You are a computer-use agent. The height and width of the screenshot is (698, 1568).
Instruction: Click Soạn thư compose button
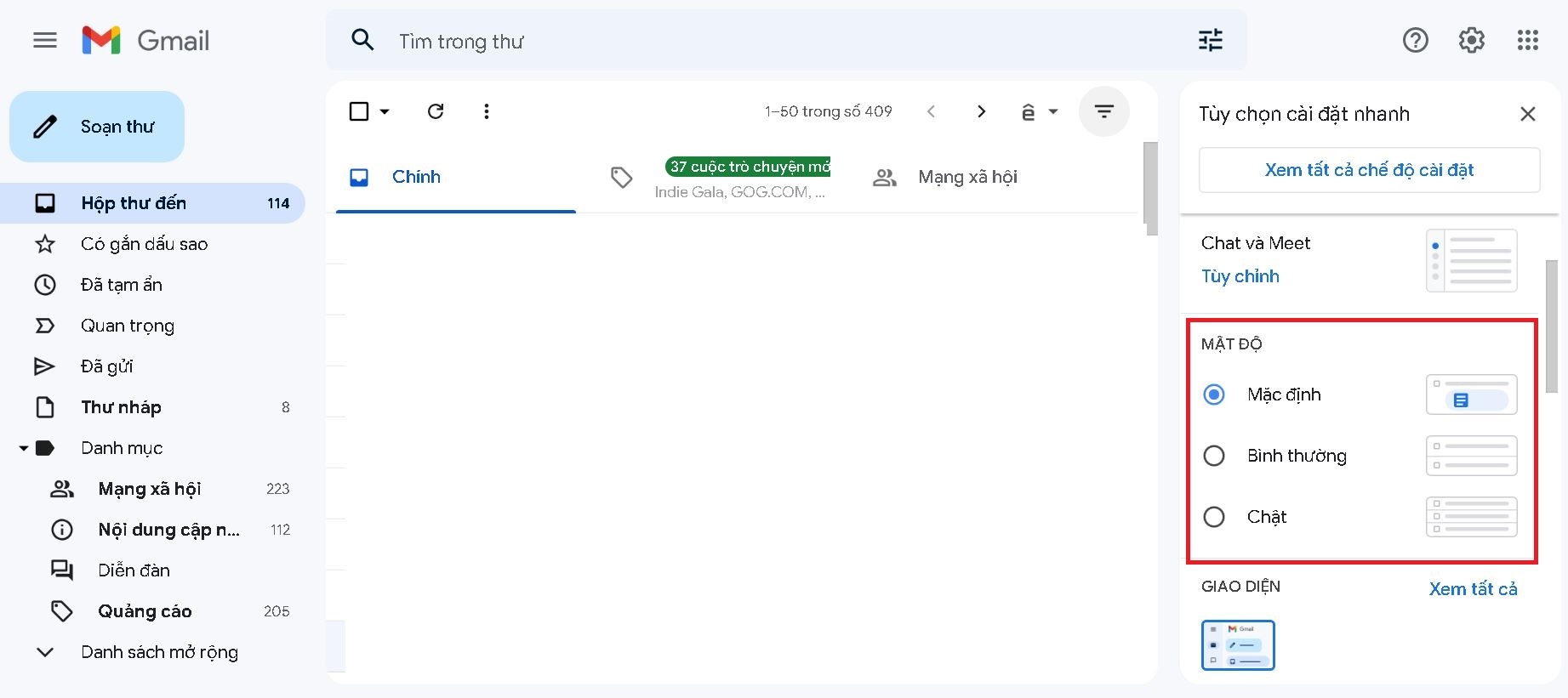coord(97,127)
